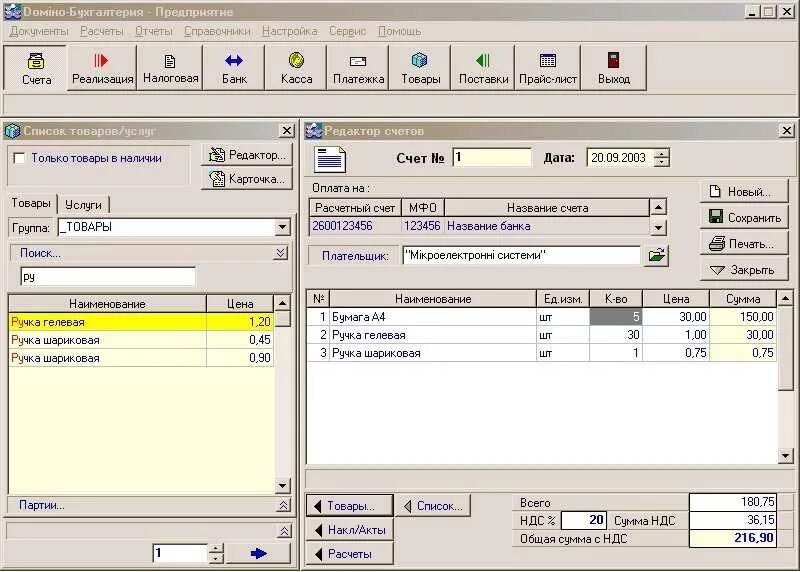The image size is (800, 572).
Task: Open the Расчеты bottom button
Action: click(x=349, y=554)
